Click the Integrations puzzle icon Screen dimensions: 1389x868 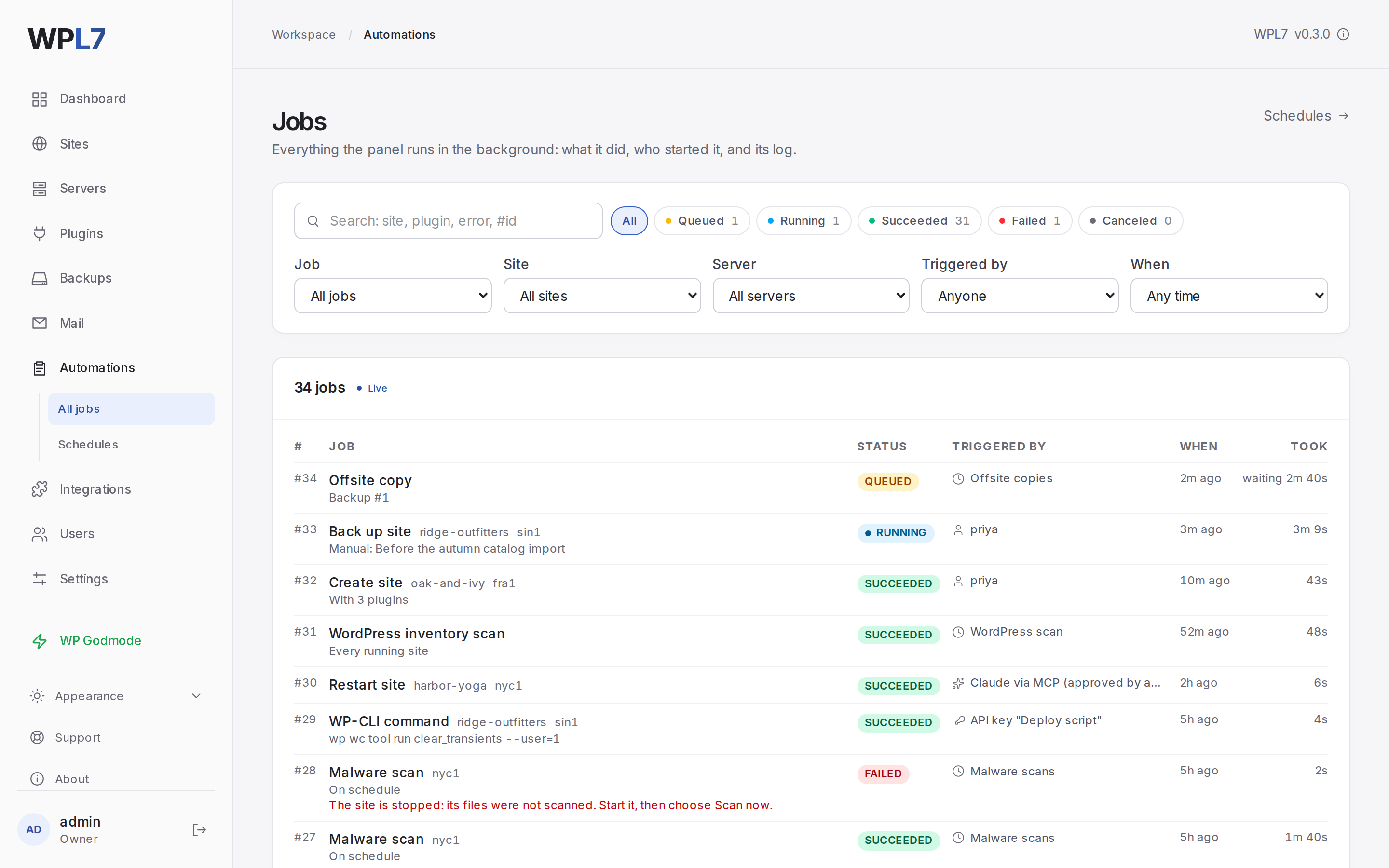[39, 489]
